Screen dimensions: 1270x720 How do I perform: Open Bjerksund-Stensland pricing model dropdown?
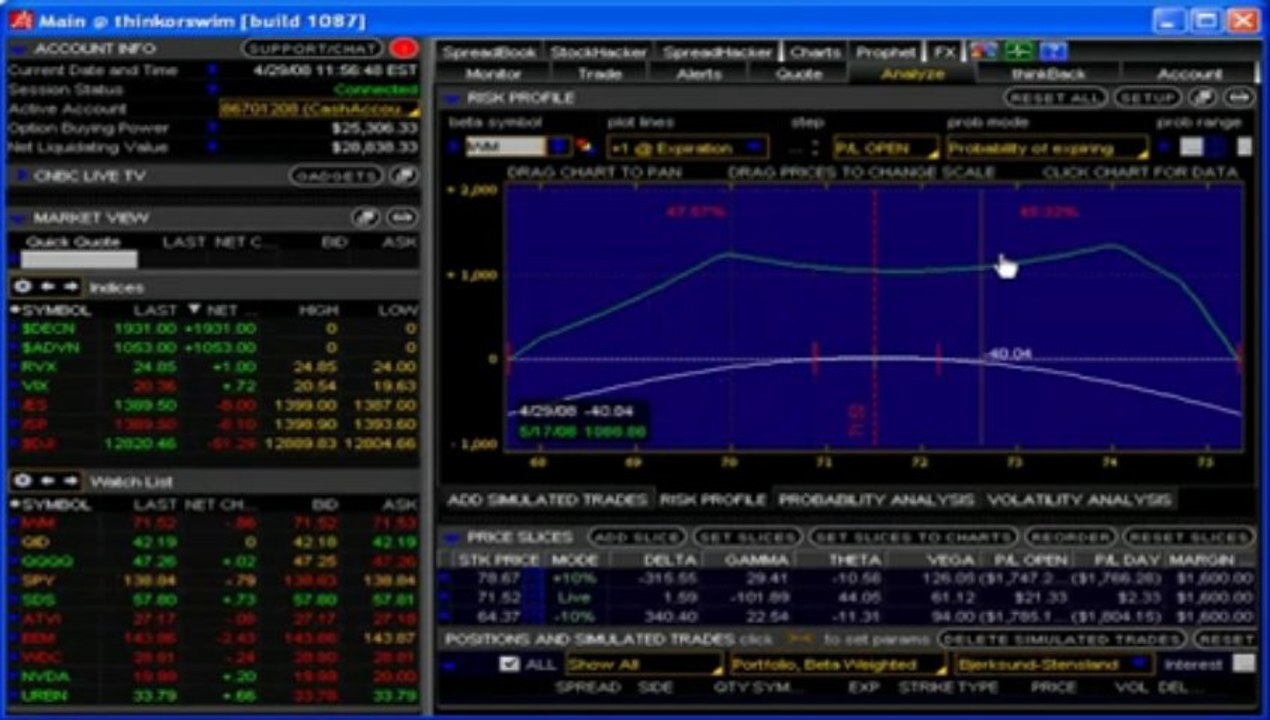(x=1053, y=664)
